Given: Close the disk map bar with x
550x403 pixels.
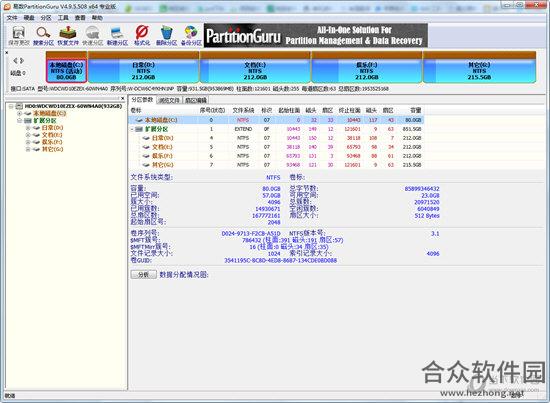Looking at the screenshot, I should (x=7, y=53).
